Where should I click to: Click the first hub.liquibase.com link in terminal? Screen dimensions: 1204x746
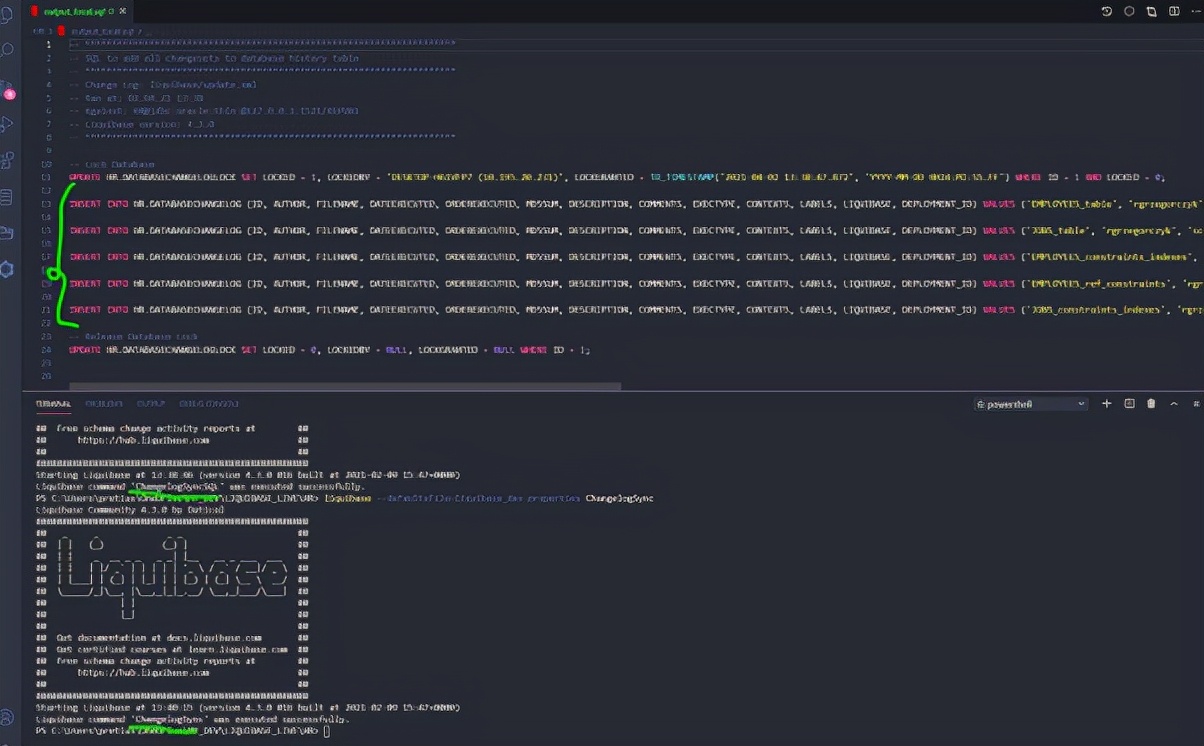point(144,440)
